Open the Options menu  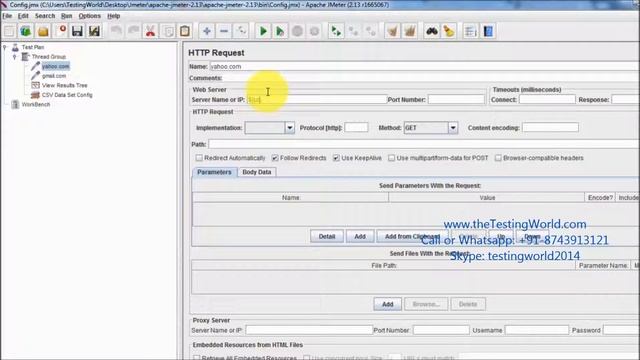point(89,16)
